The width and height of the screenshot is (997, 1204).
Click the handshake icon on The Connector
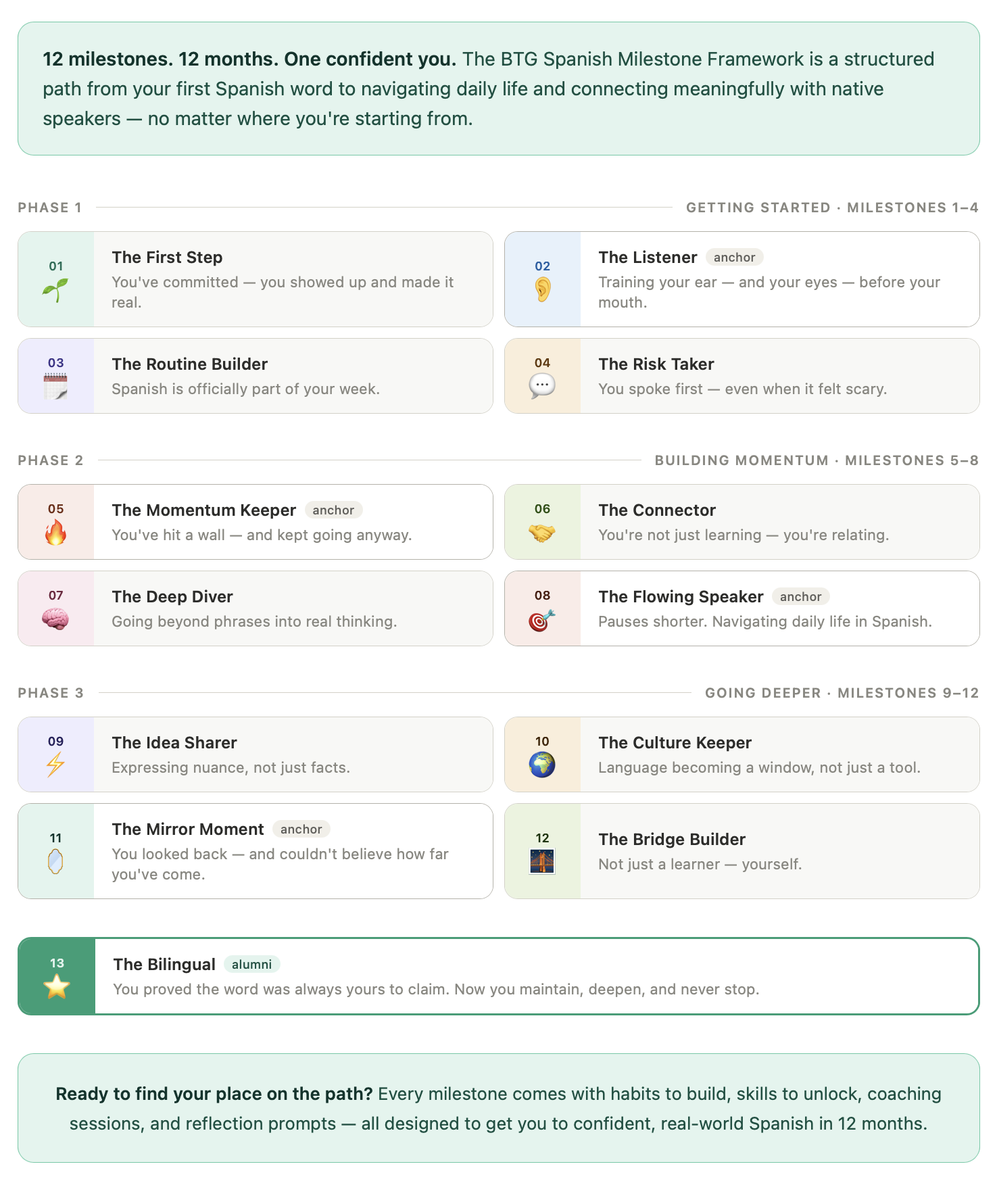[542, 533]
